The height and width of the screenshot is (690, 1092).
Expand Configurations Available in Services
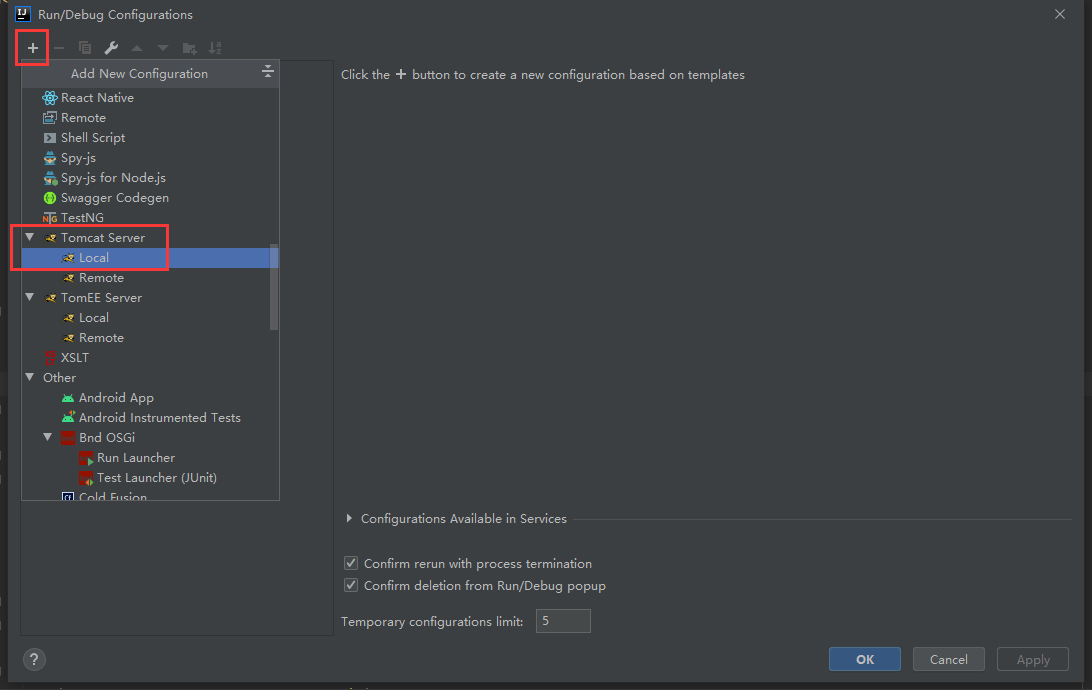click(349, 518)
